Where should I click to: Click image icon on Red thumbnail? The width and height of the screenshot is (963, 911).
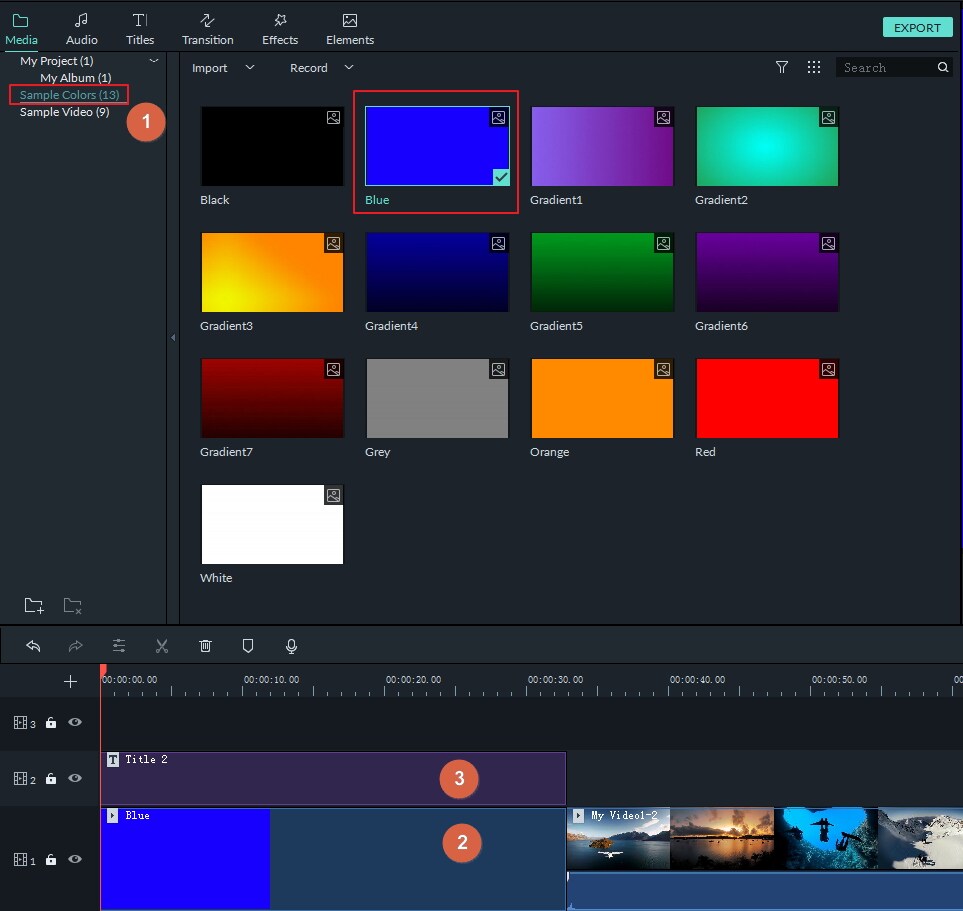pos(828,369)
